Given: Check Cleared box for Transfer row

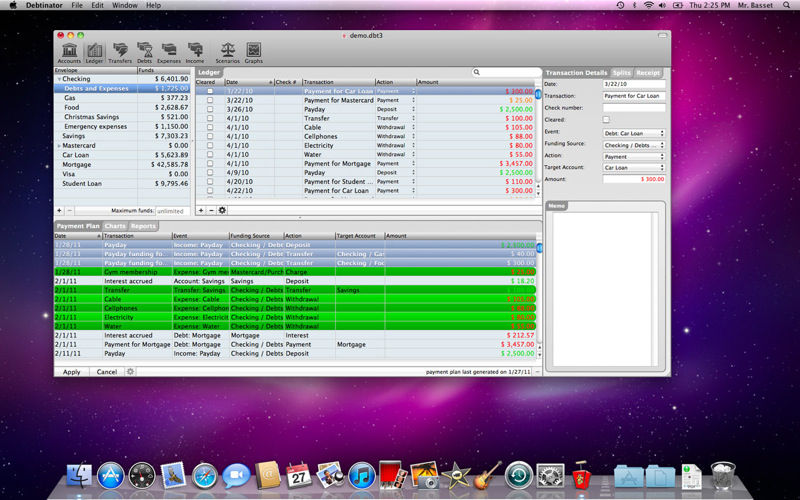Looking at the screenshot, I should click(210, 118).
